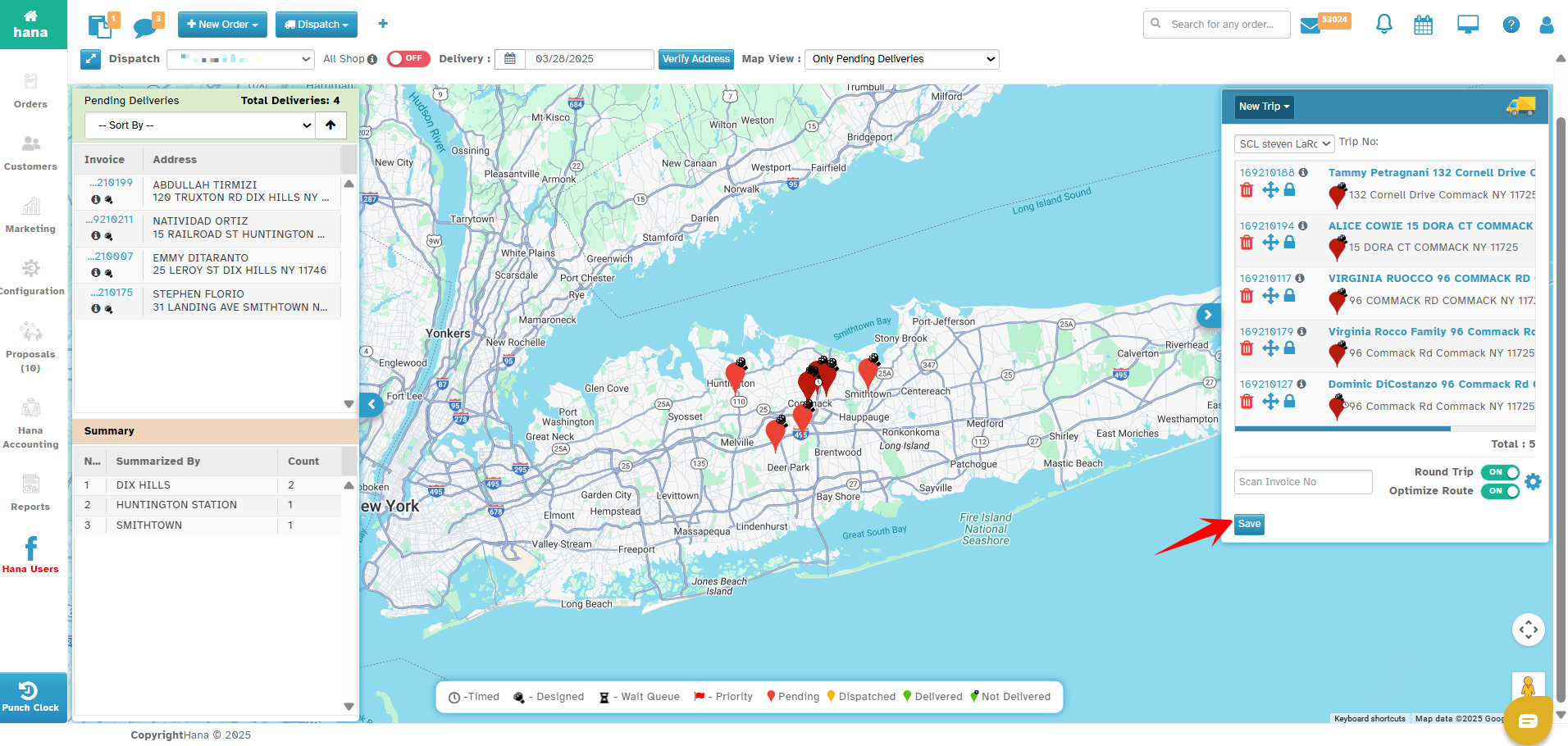
Task: Open the New Trip dropdown
Action: tap(1264, 107)
